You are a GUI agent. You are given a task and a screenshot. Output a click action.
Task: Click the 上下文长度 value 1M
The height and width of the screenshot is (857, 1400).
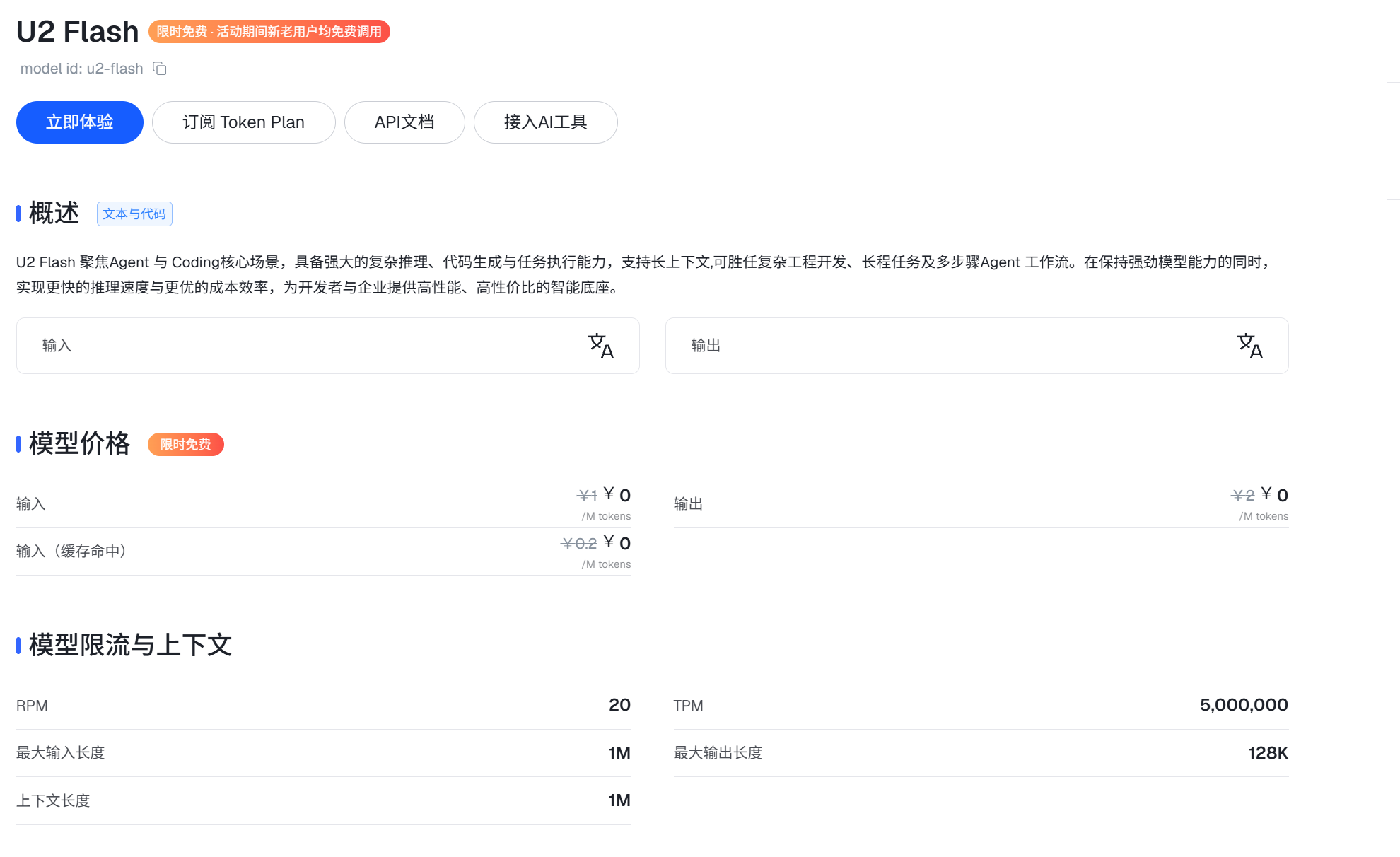(619, 800)
